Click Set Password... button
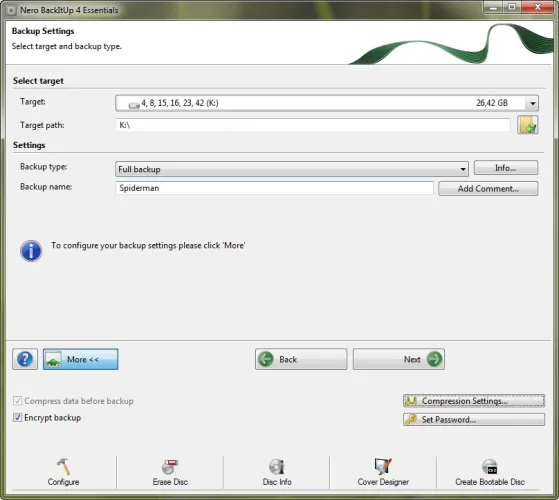 (x=474, y=419)
